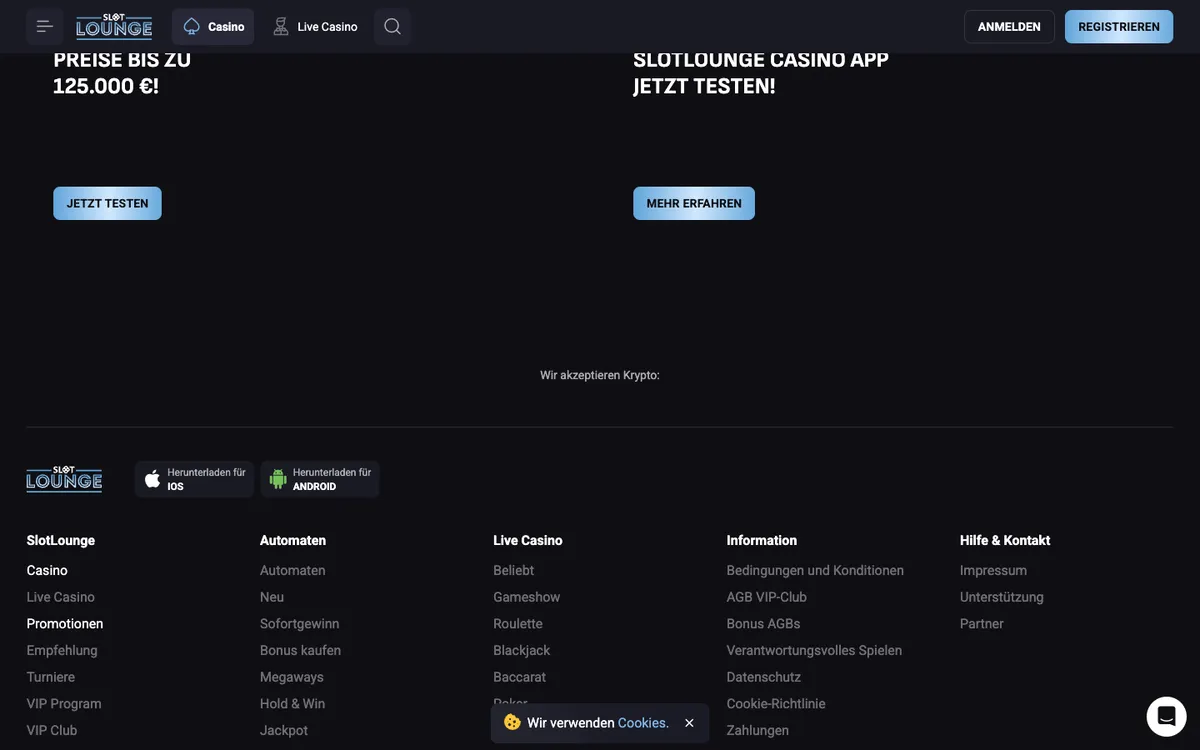The height and width of the screenshot is (750, 1200).
Task: Open the Gameshow link
Action: 527,597
